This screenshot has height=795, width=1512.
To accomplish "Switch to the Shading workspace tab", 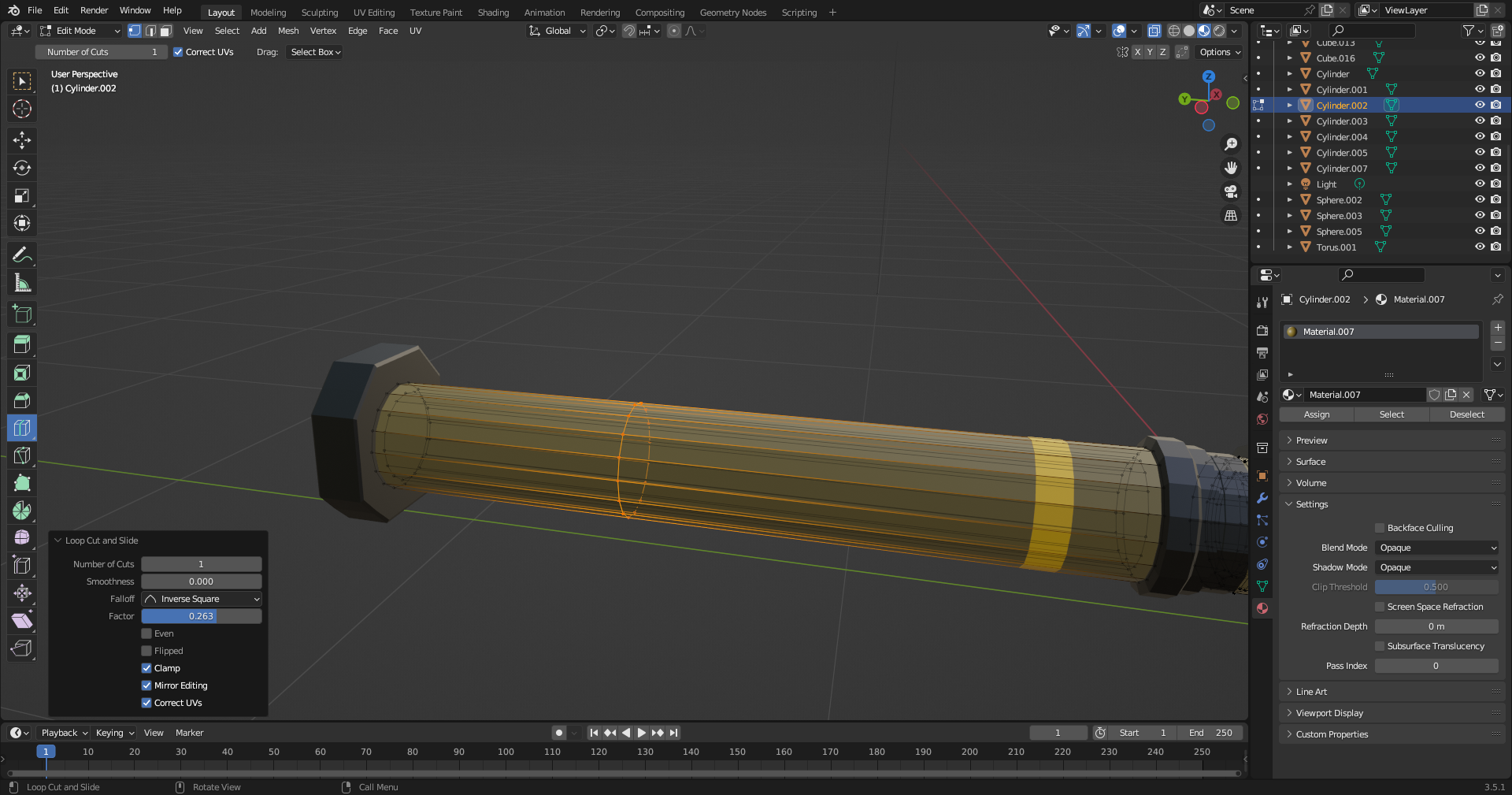I will point(493,13).
